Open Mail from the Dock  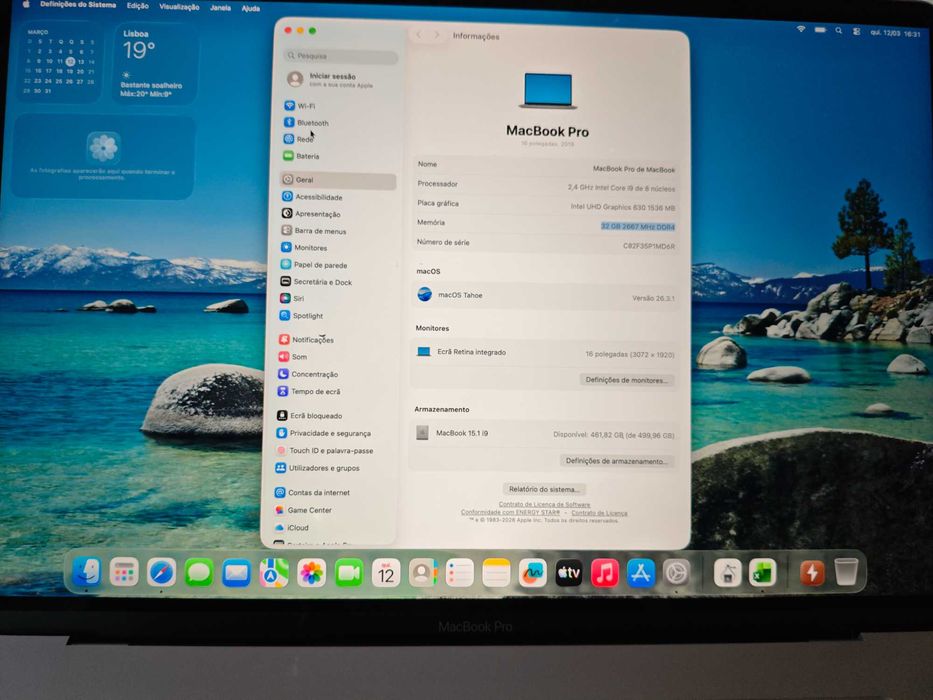coord(236,573)
